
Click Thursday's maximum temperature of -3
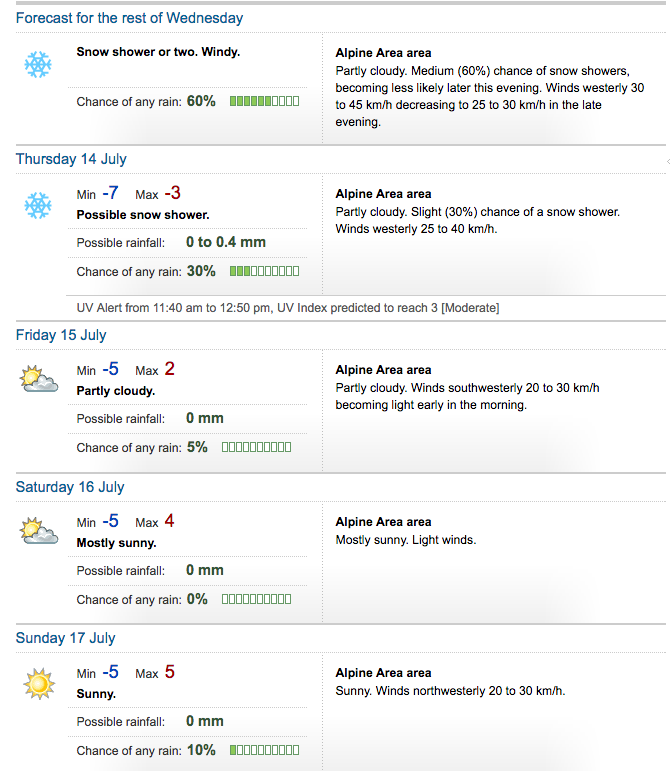pyautogui.click(x=173, y=193)
